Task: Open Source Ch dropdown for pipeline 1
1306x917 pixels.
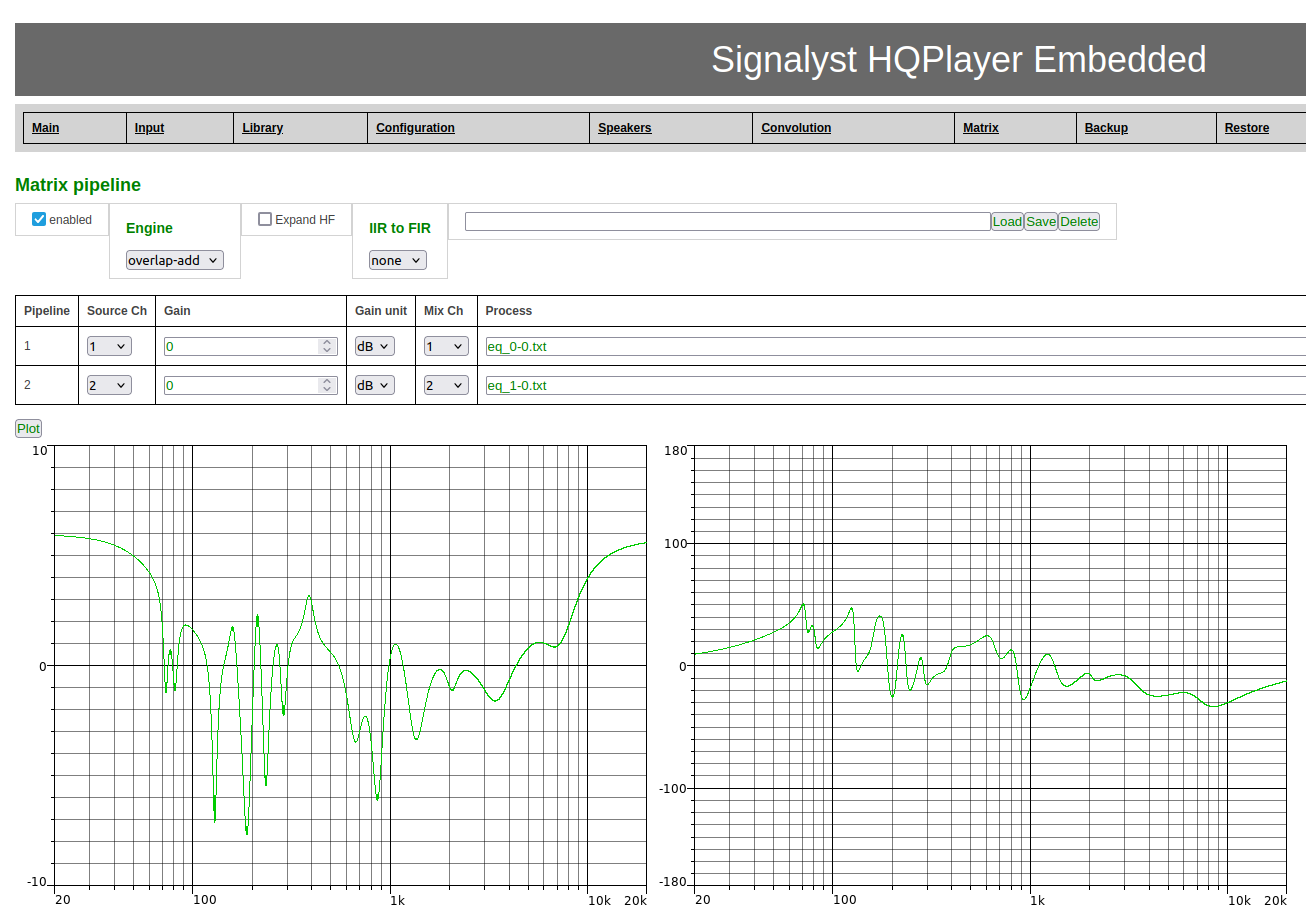Action: (109, 346)
